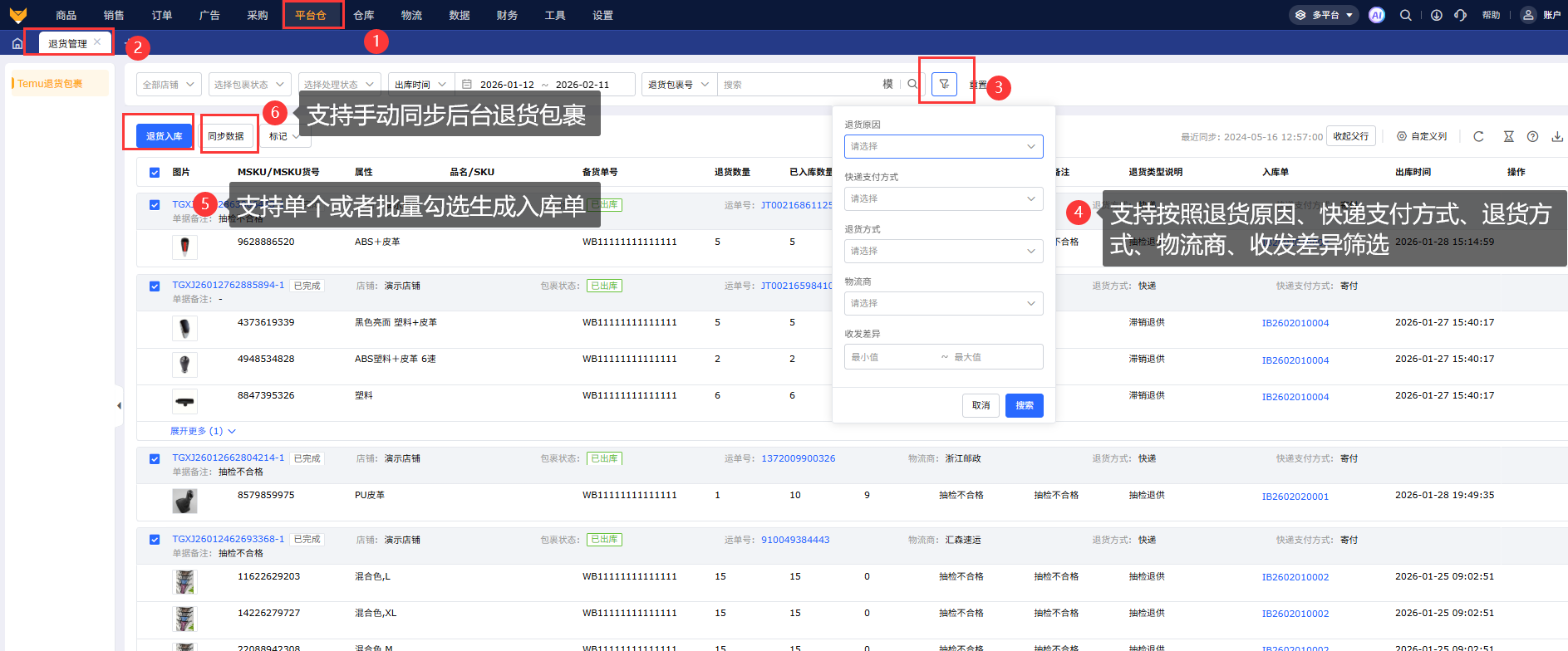Go to home via house icon
Screen dimensions: 1568x651
point(17,43)
